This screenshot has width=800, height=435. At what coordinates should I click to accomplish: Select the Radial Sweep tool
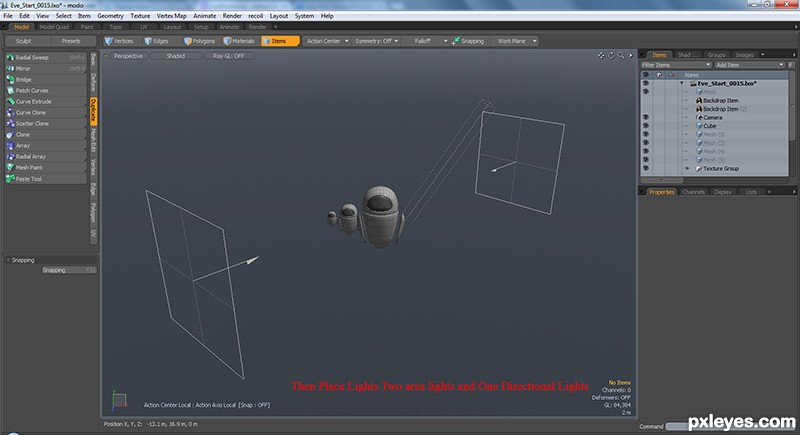[x=46, y=58]
